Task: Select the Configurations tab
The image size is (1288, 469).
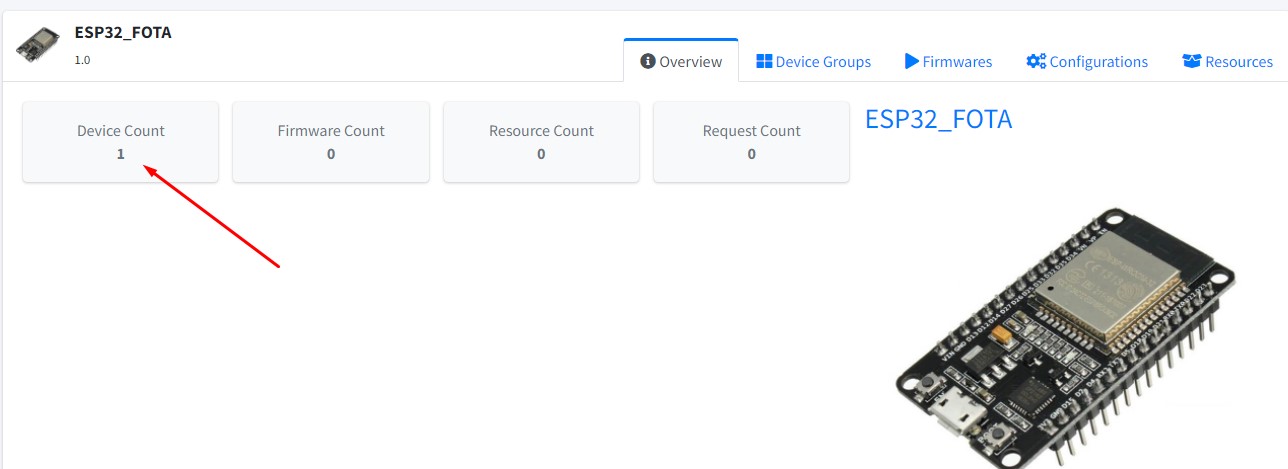Action: coord(1087,62)
